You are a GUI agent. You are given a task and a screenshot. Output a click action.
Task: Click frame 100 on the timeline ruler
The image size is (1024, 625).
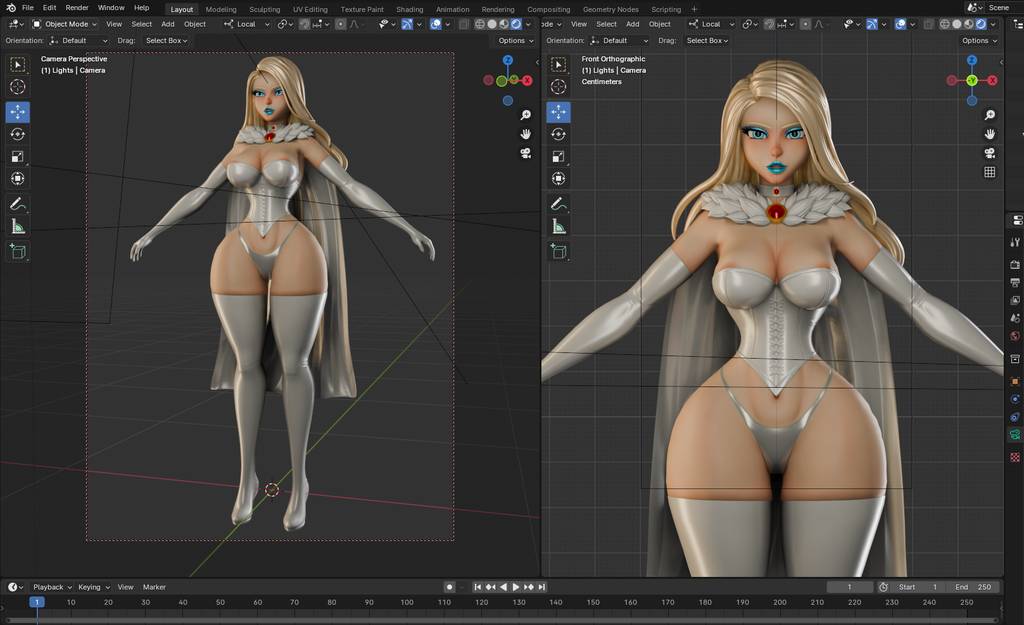click(406, 602)
